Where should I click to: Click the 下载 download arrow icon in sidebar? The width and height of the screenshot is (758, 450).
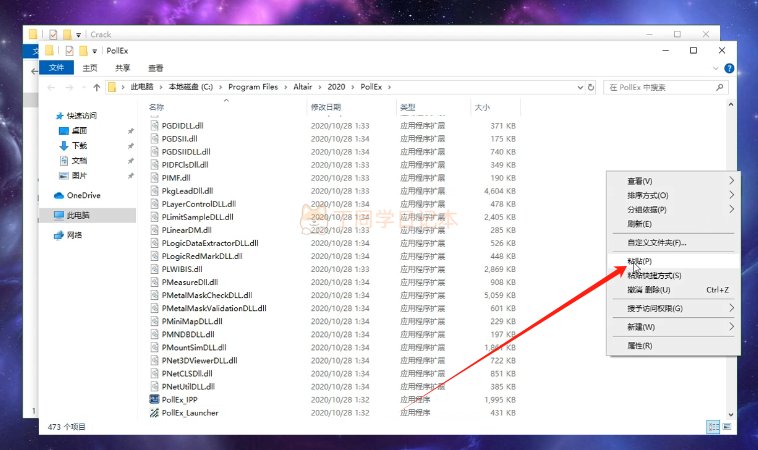(x=63, y=145)
